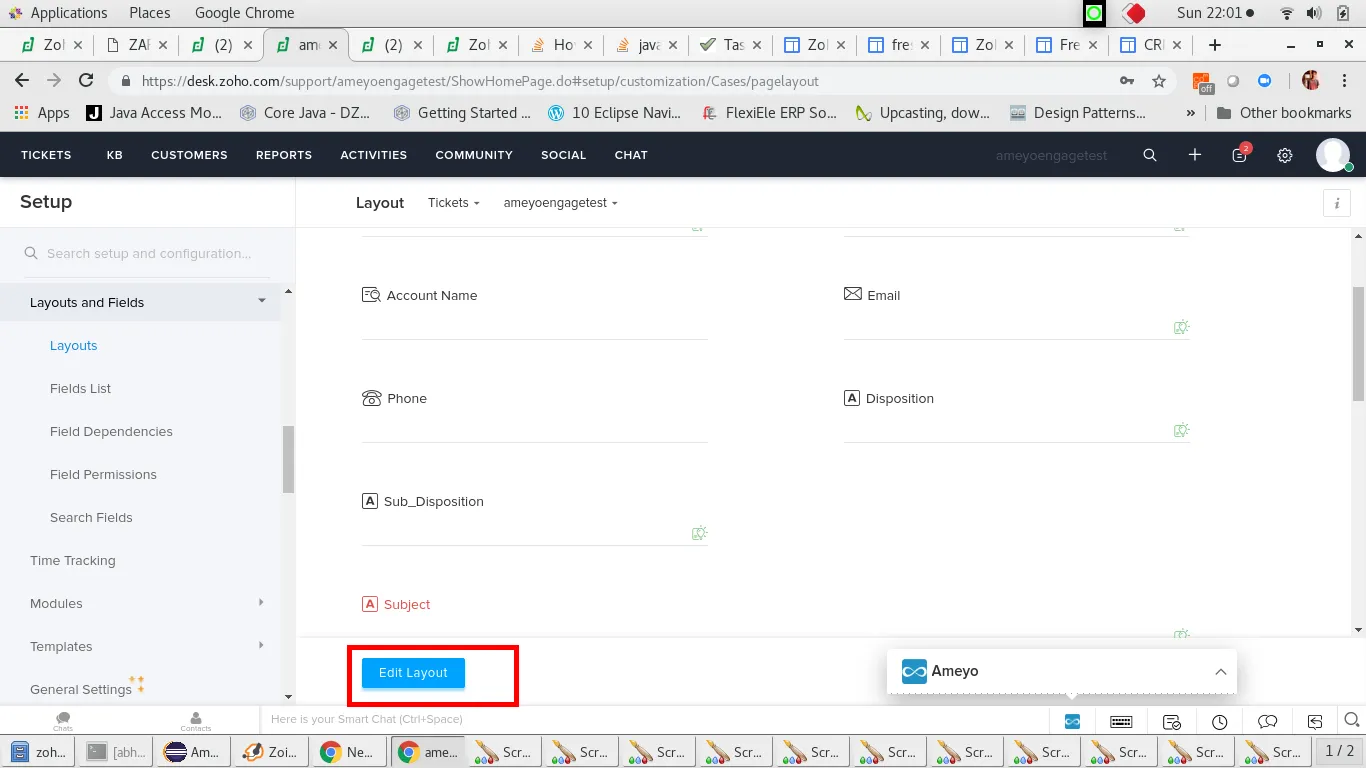
Task: Click the reply-arrow icon in bottom bar
Action: click(x=1316, y=721)
